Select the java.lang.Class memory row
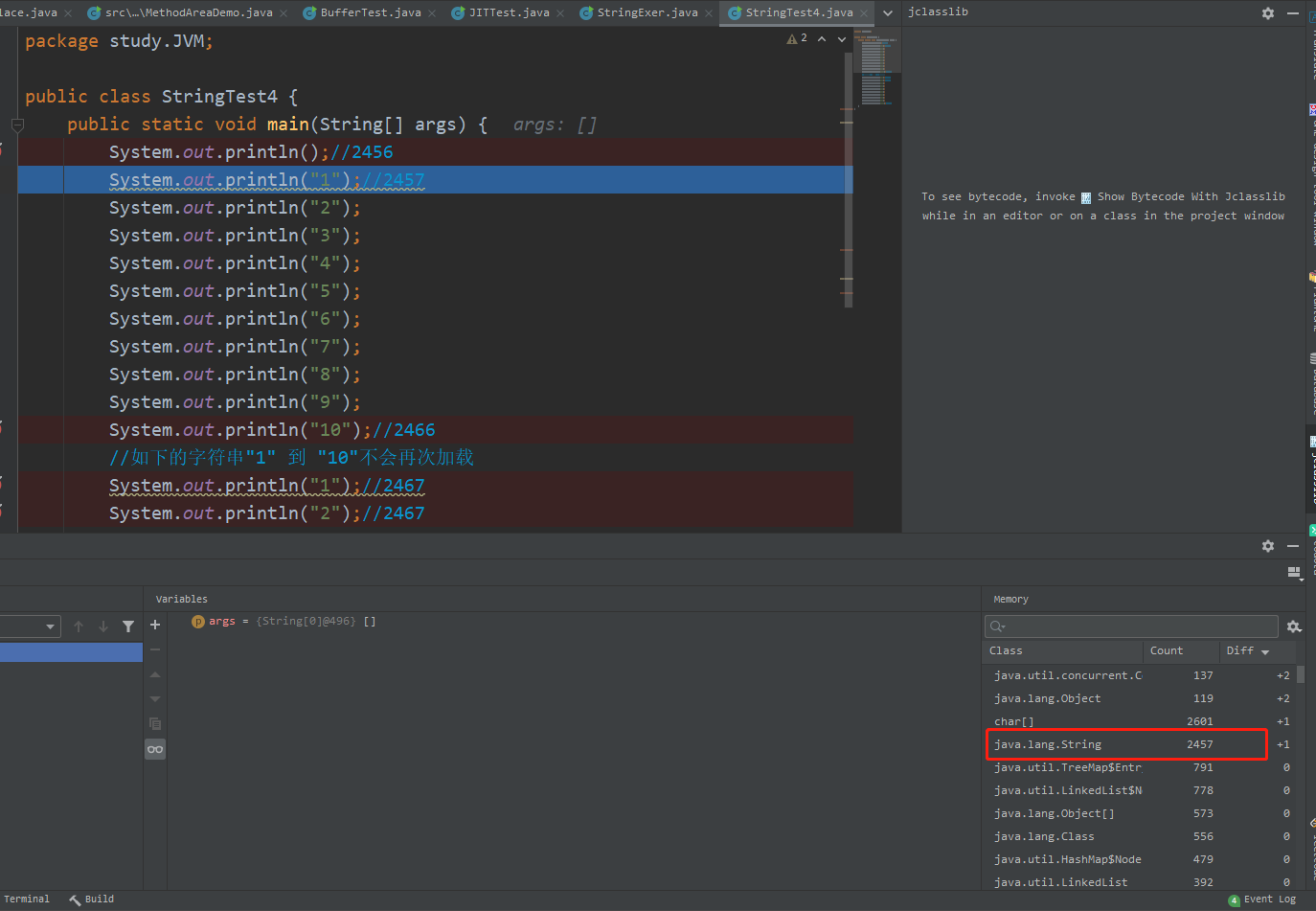1316x911 pixels. click(x=1140, y=836)
